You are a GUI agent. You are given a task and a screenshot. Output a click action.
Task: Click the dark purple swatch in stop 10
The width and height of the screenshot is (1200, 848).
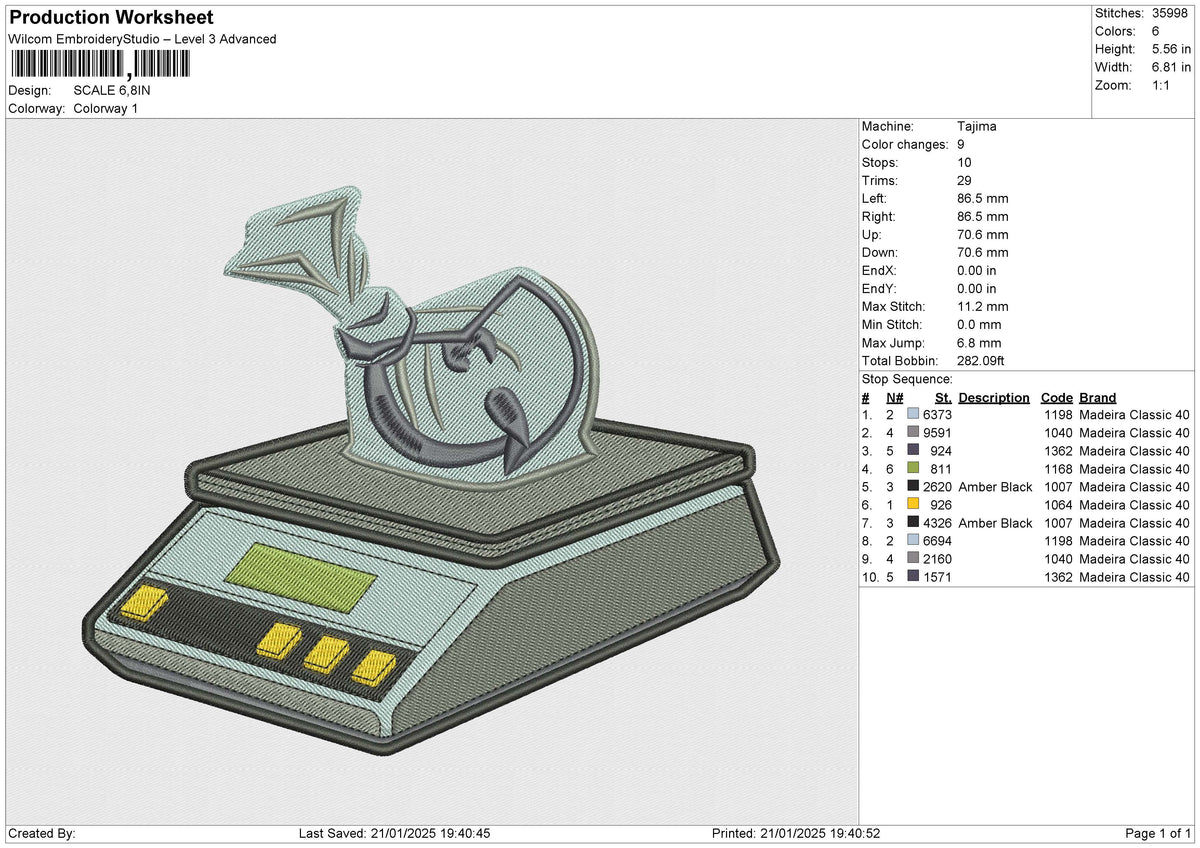pos(913,577)
